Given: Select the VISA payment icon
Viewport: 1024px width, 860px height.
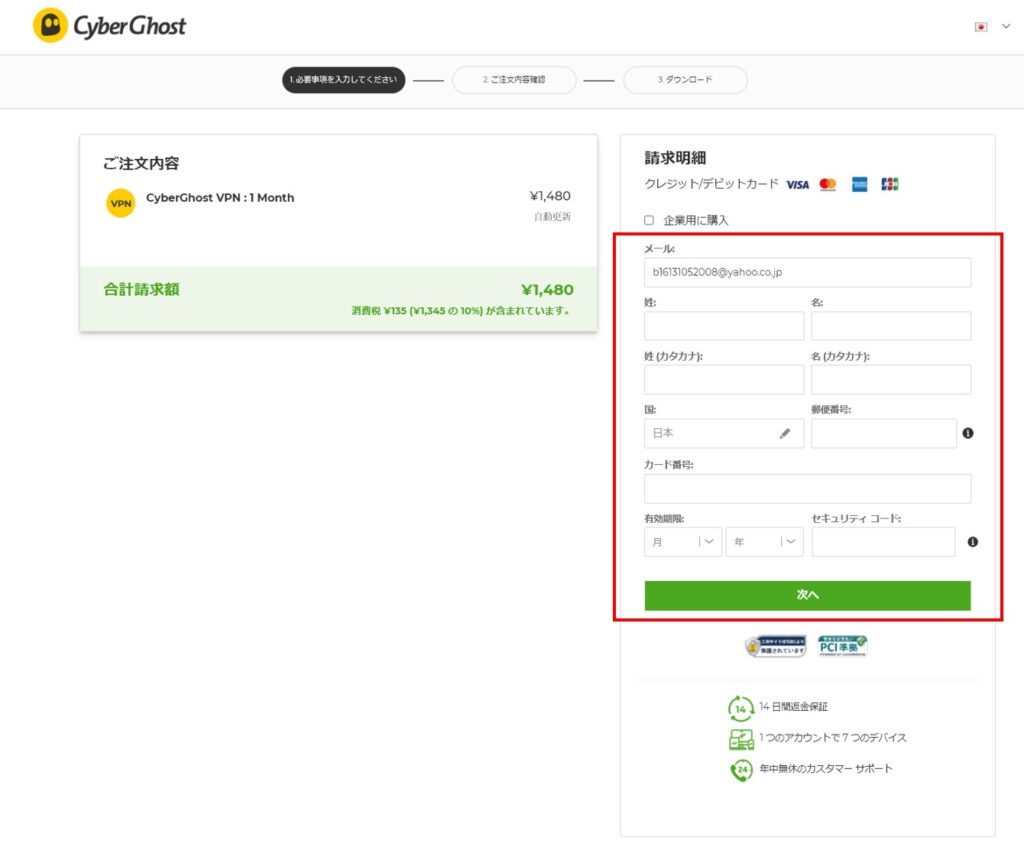Looking at the screenshot, I should coord(797,184).
